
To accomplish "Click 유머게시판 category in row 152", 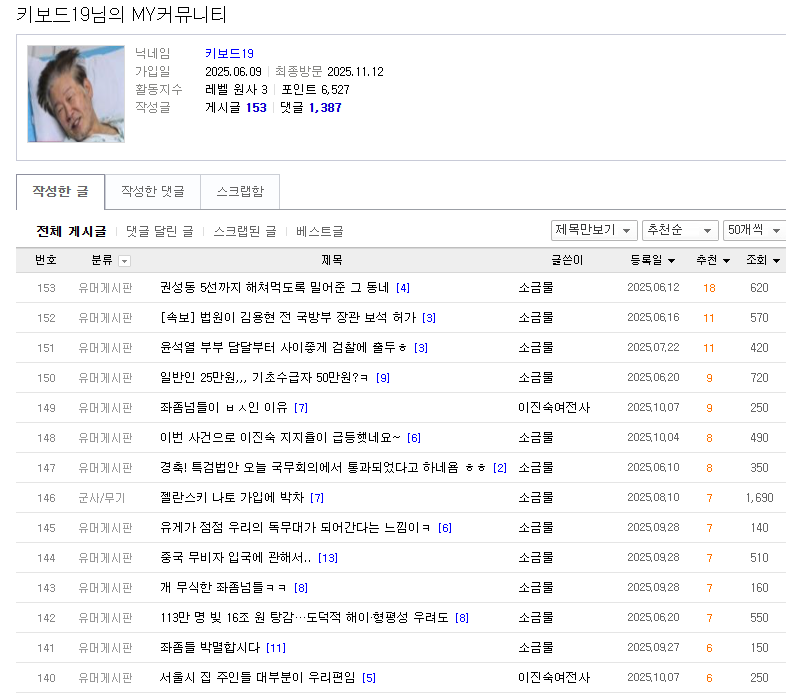I will click(105, 318).
